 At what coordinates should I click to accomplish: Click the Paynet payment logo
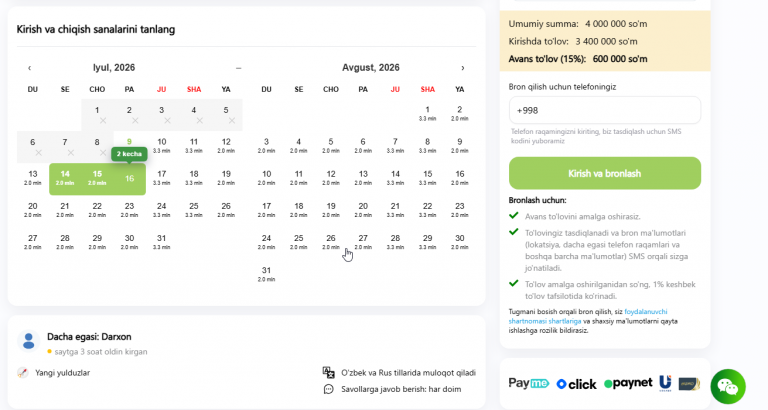[628, 383]
